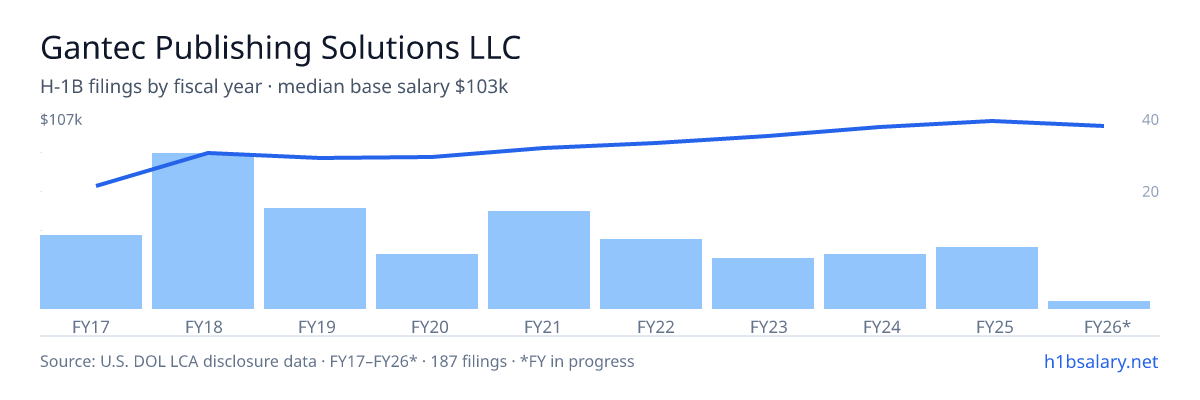The width and height of the screenshot is (1200, 400).
Task: Click the 40 filings axis label
Action: click(1150, 120)
